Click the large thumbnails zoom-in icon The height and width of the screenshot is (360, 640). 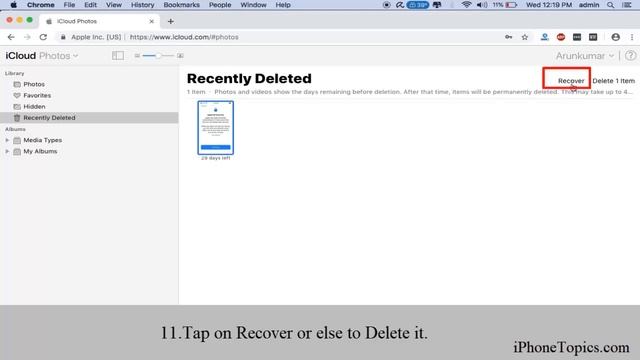pyautogui.click(x=180, y=56)
